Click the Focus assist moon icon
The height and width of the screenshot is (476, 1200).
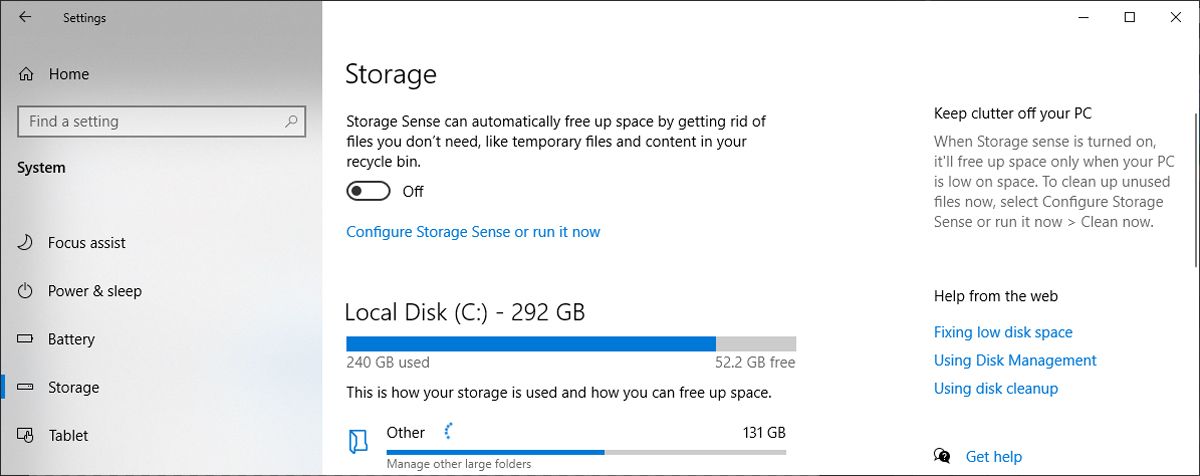coord(26,243)
